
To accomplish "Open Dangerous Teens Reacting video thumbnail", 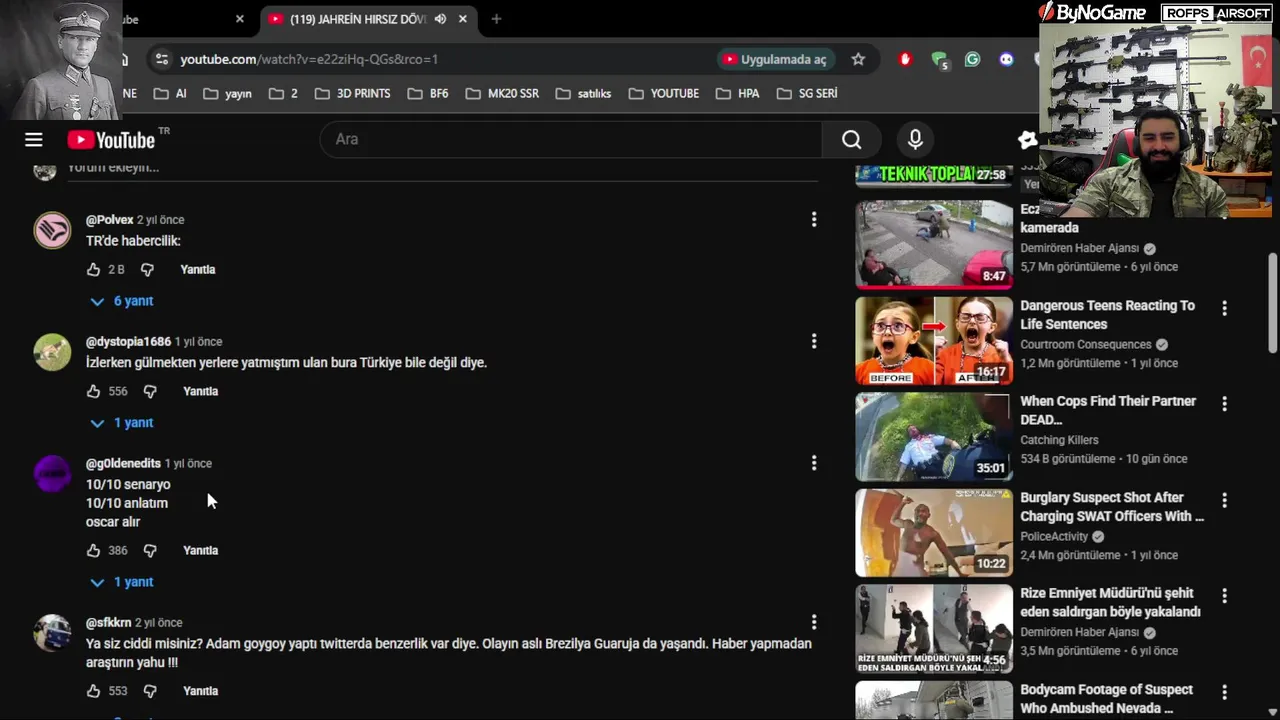I will point(934,341).
